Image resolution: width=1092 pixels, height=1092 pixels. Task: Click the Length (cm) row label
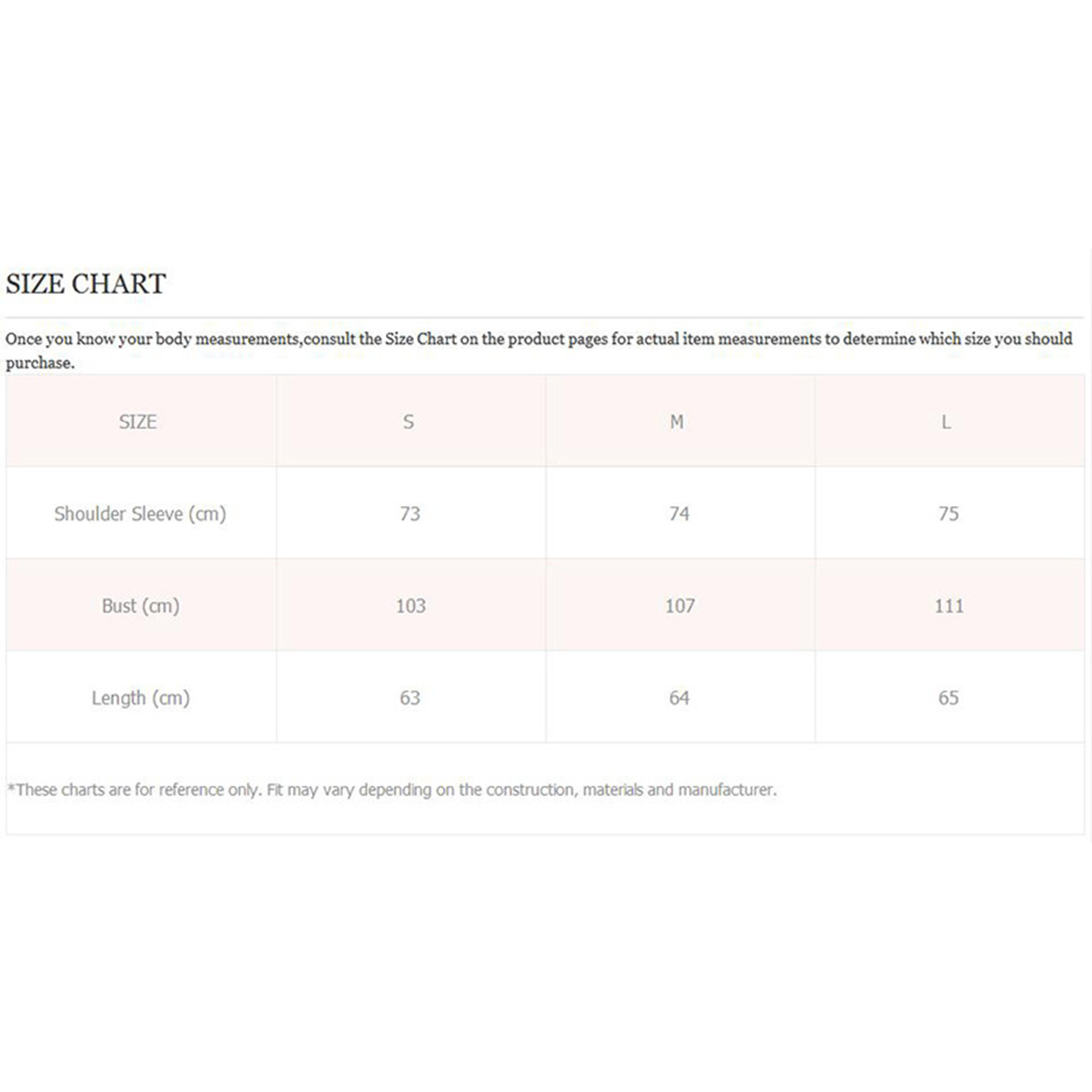click(x=140, y=698)
